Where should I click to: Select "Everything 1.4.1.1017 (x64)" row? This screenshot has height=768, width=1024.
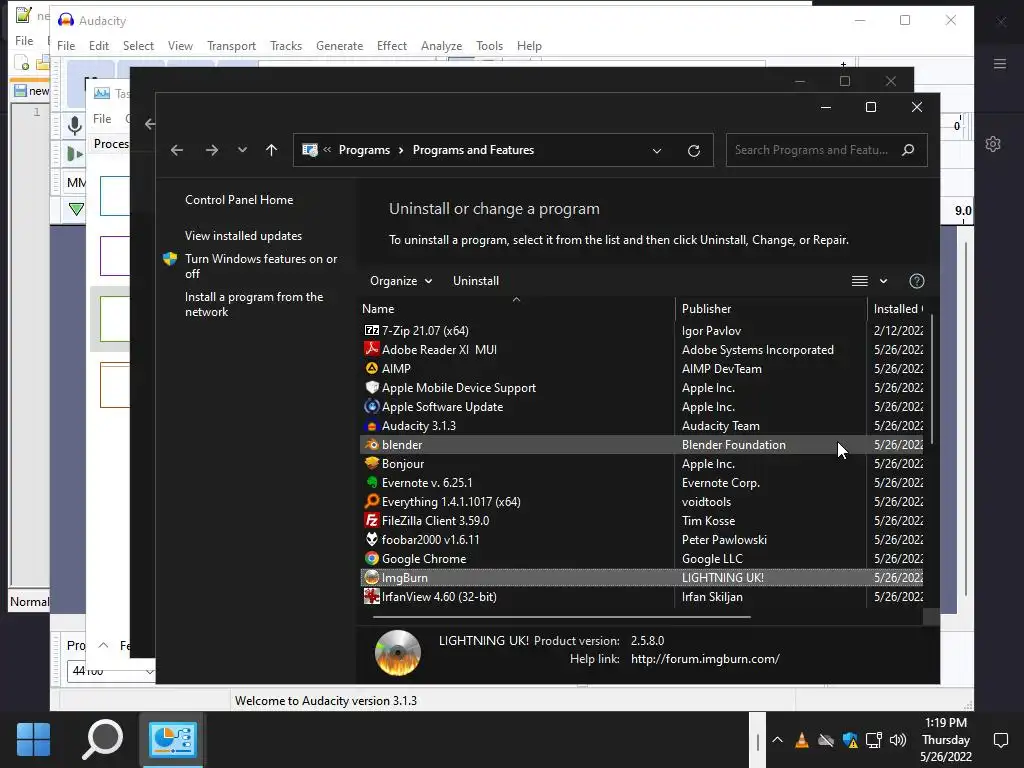pos(641,502)
